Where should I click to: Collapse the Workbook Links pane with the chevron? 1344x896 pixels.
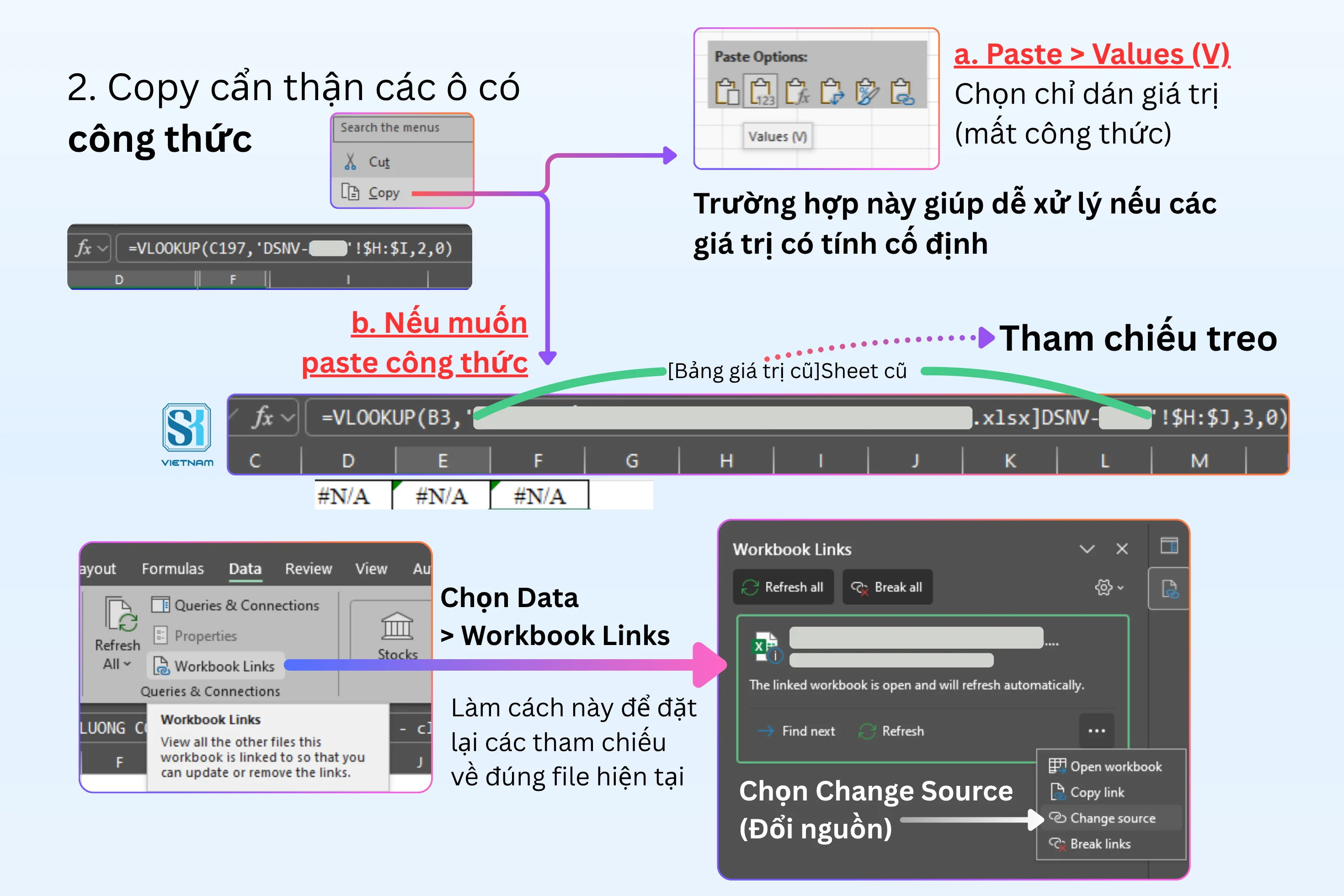[x=1087, y=549]
